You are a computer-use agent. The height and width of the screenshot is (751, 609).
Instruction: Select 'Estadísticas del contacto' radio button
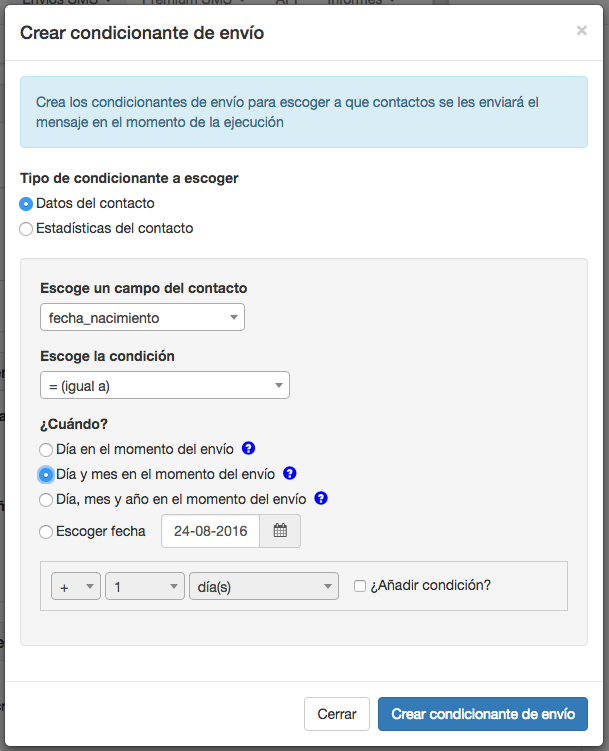tap(27, 229)
